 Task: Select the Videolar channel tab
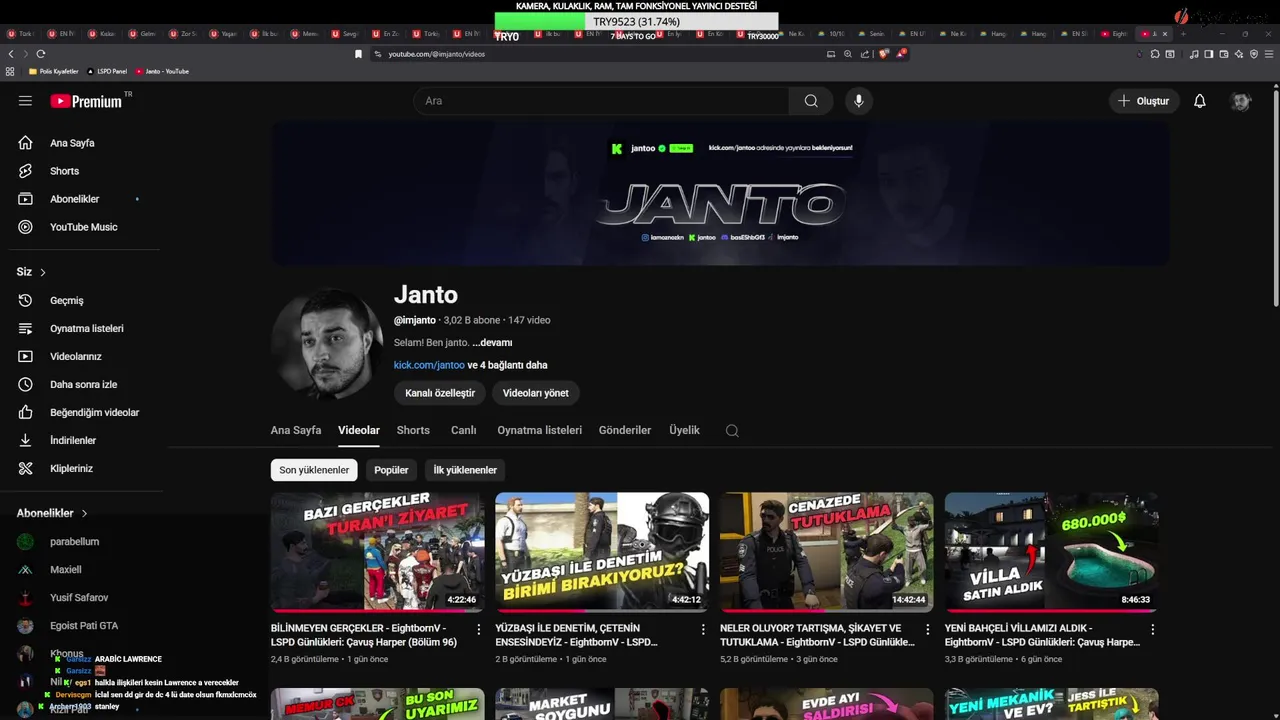359,430
